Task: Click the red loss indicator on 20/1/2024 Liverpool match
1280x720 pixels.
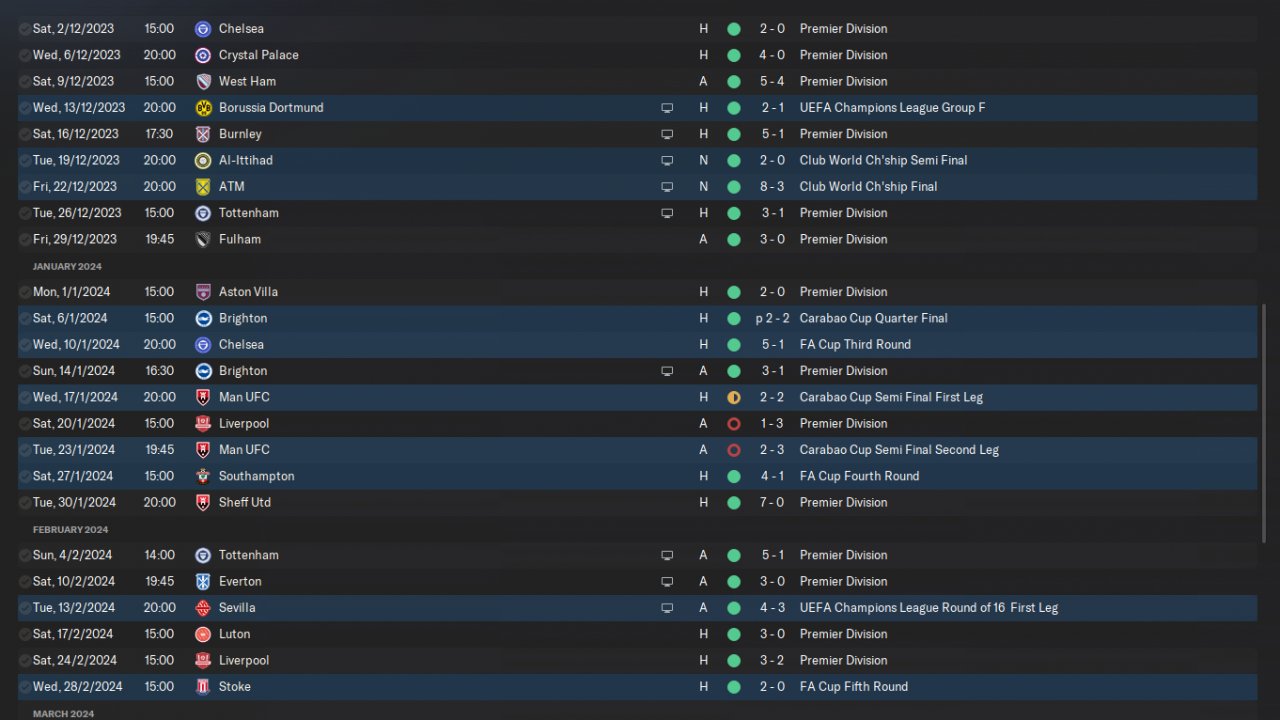Action: click(734, 424)
